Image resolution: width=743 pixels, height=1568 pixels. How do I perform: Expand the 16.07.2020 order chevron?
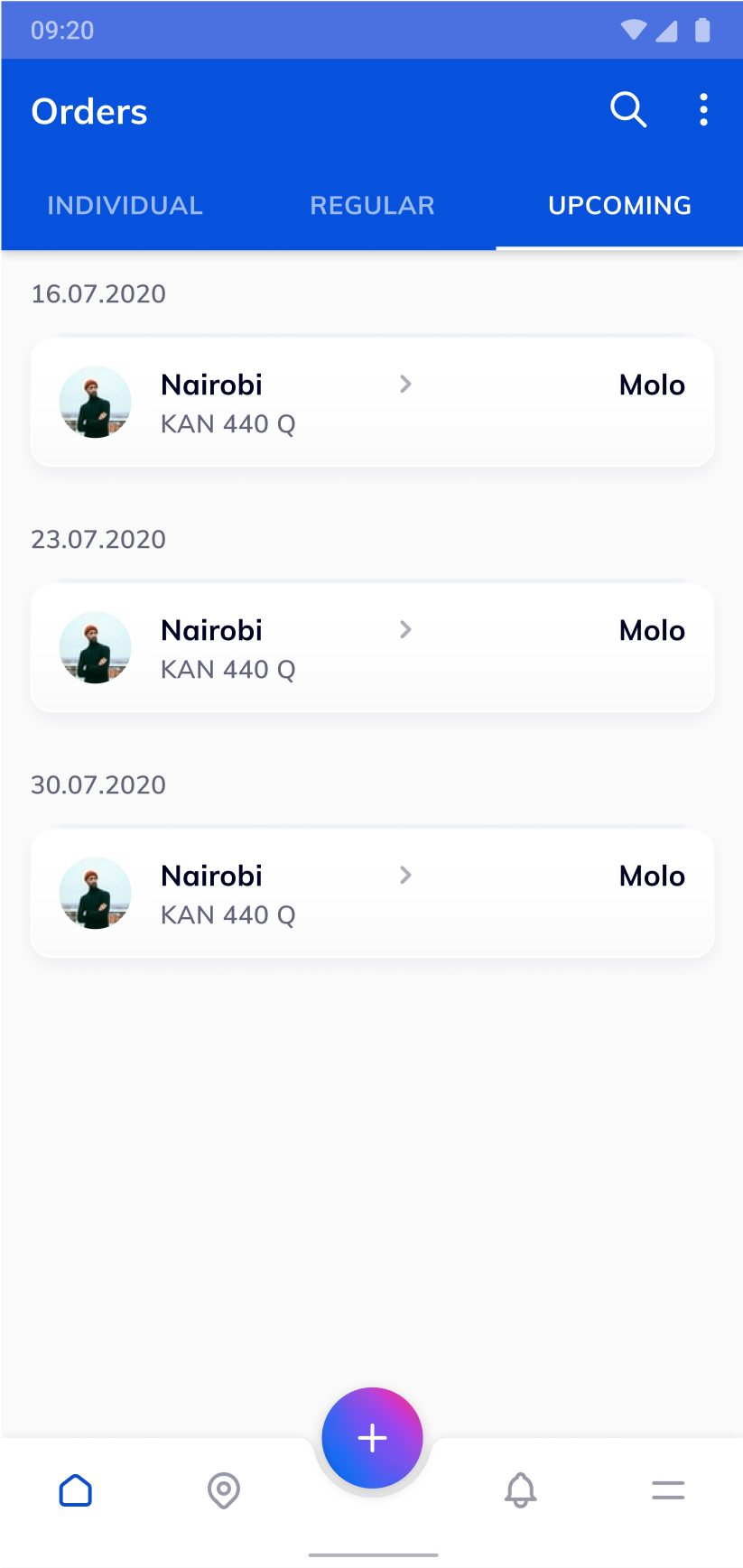[x=405, y=385]
